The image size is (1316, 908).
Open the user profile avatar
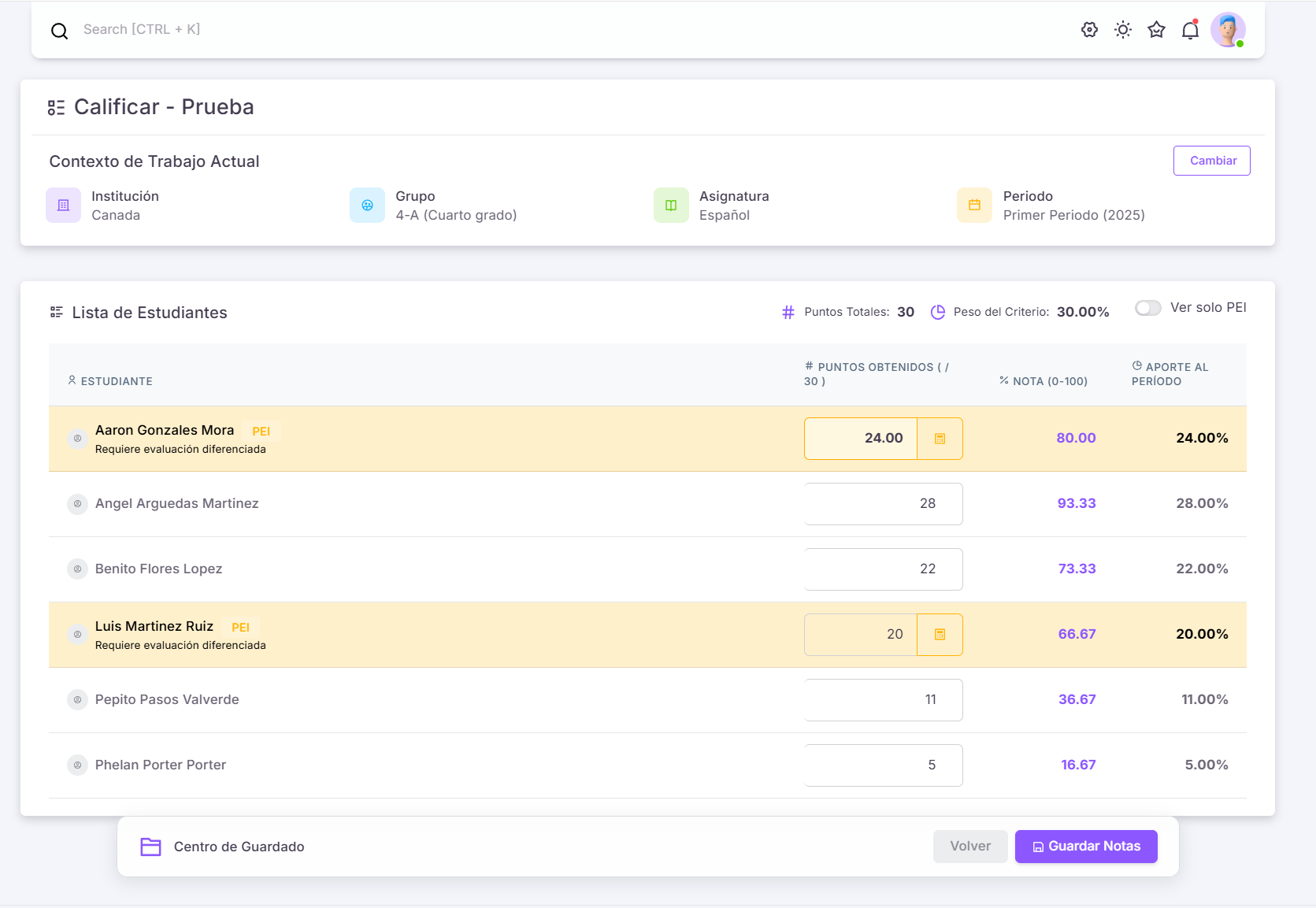click(1227, 30)
